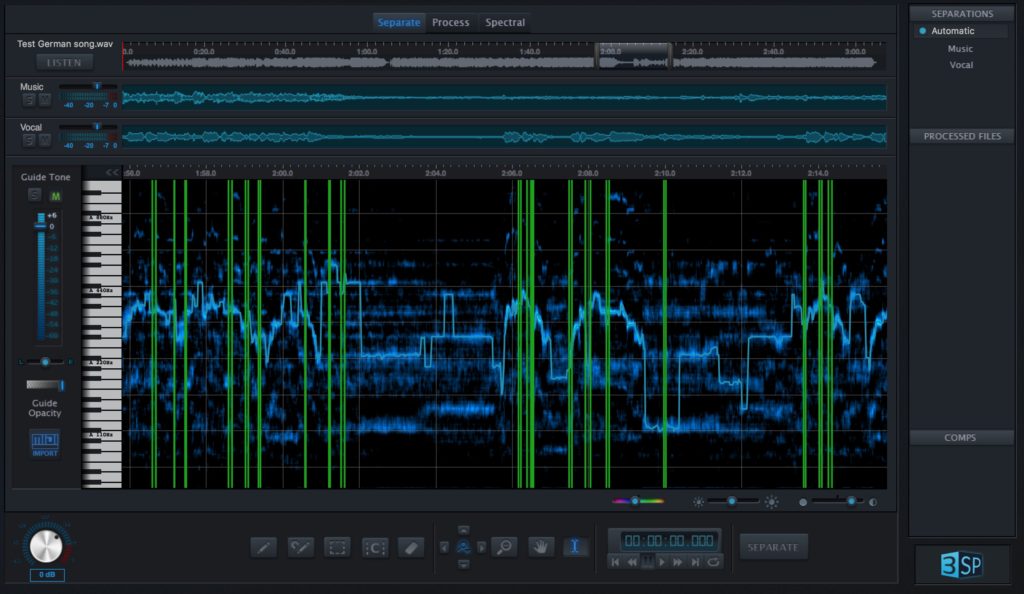Image resolution: width=1024 pixels, height=594 pixels.
Task: Select the line draw tool
Action: pos(264,547)
